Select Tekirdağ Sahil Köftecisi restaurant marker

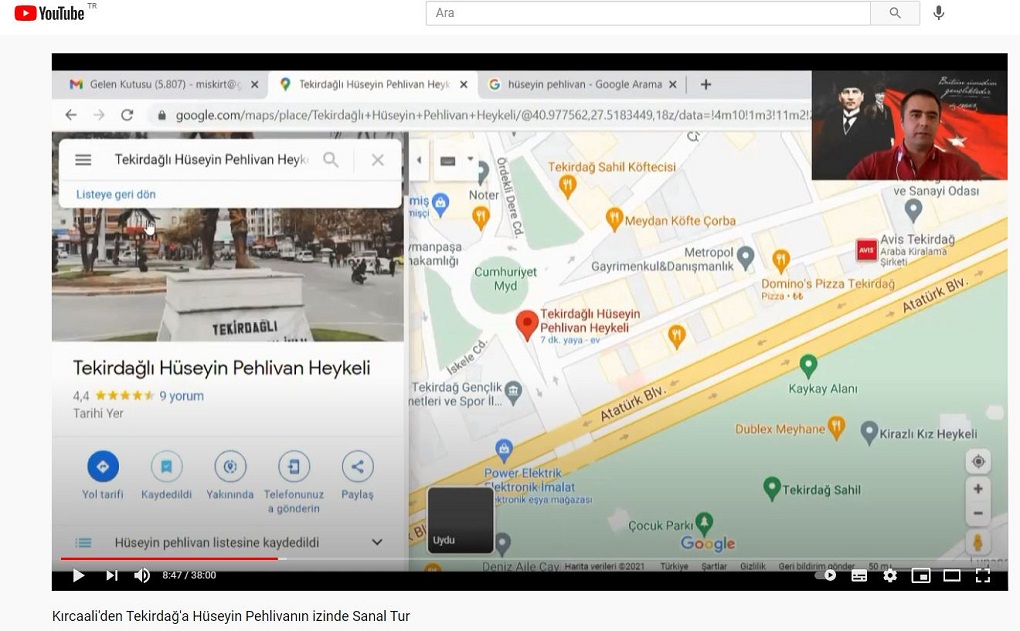[567, 187]
